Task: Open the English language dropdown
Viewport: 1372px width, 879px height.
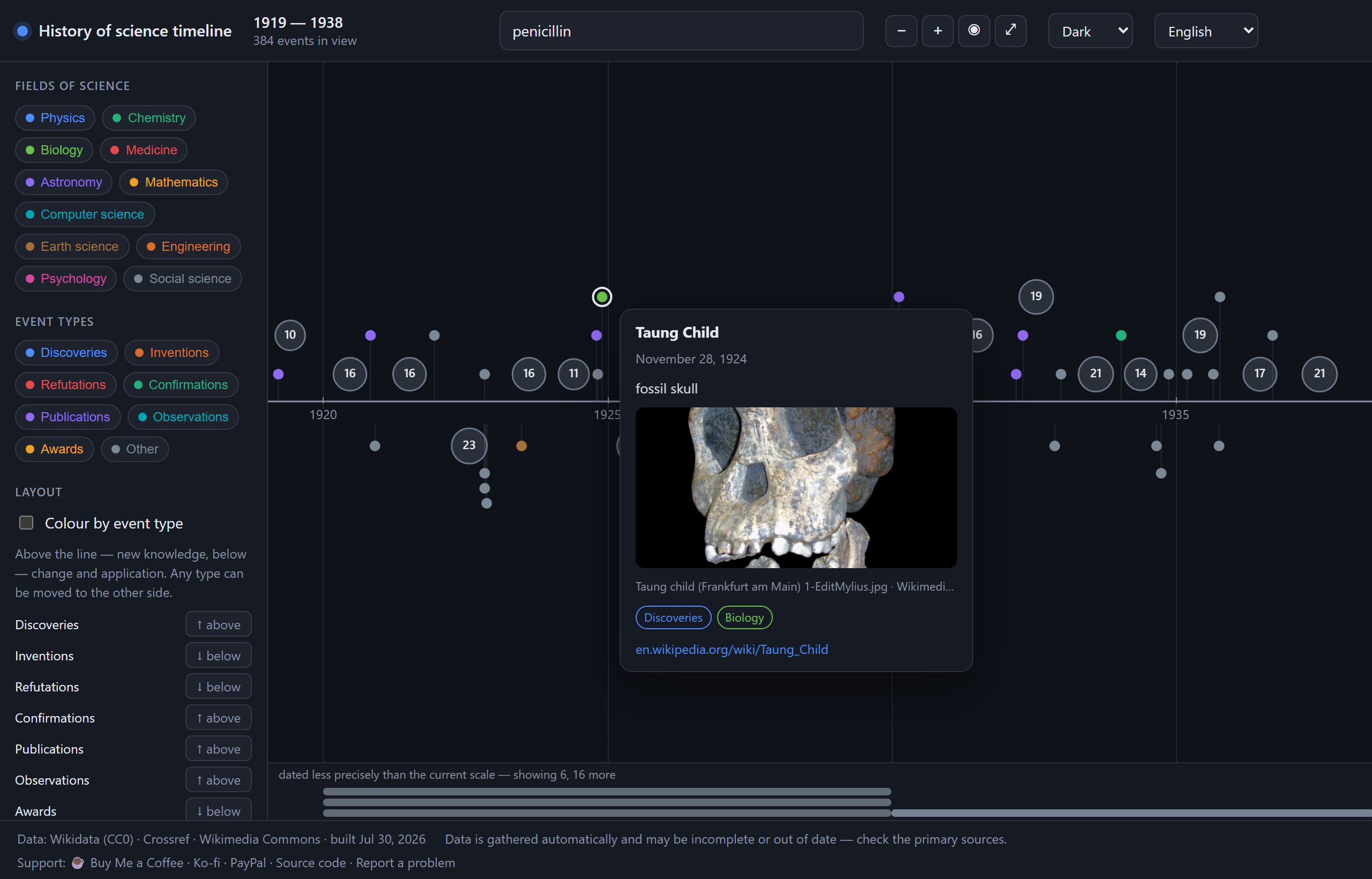Action: [1206, 31]
